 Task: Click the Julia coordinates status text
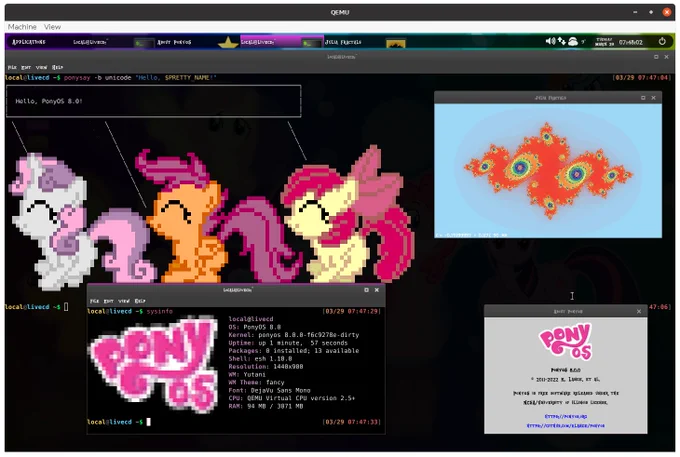[471, 235]
